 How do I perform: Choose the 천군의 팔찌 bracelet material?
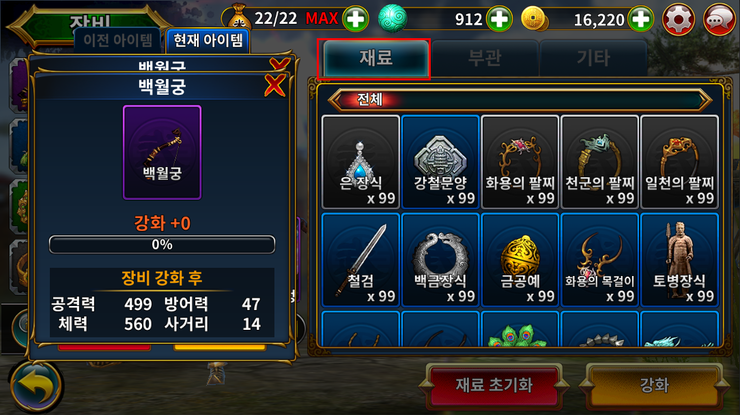coord(600,162)
